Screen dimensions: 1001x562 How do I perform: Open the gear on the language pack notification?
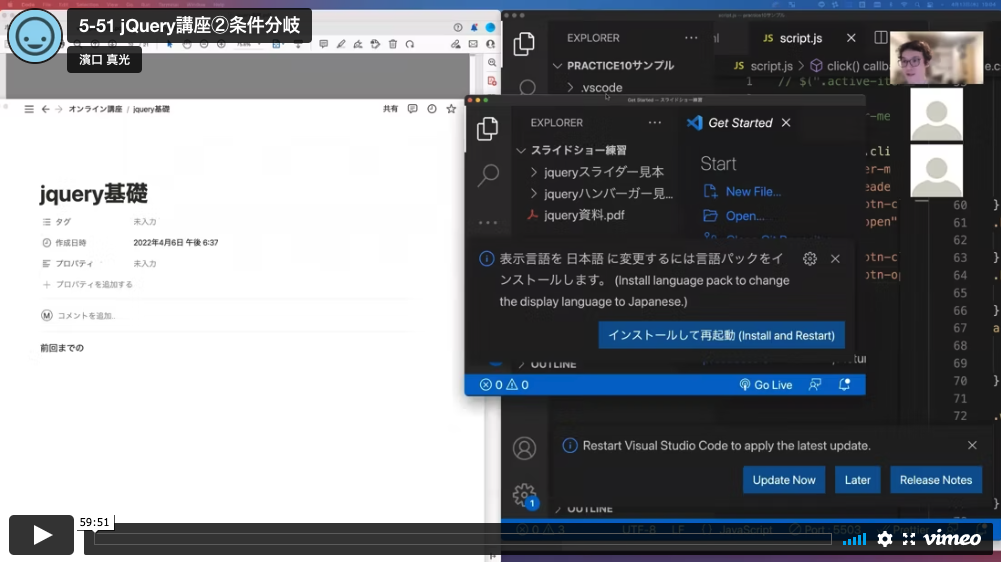[809, 259]
